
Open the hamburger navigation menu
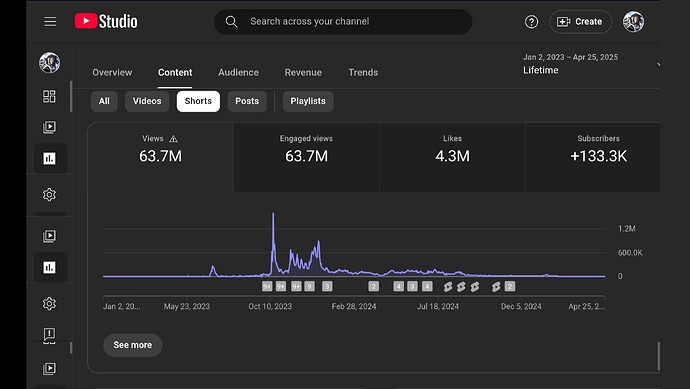[50, 22]
